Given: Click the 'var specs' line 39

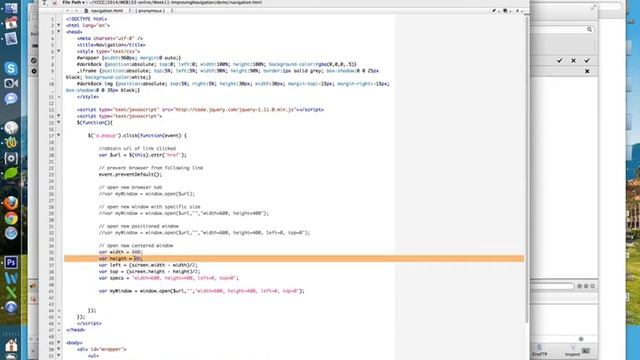Looking at the screenshot, I should (x=169, y=278).
